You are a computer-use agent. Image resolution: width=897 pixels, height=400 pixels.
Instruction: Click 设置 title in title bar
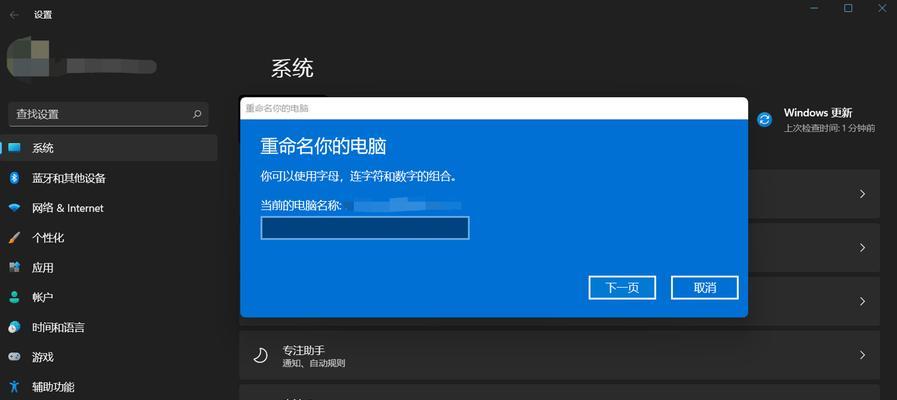(x=43, y=15)
